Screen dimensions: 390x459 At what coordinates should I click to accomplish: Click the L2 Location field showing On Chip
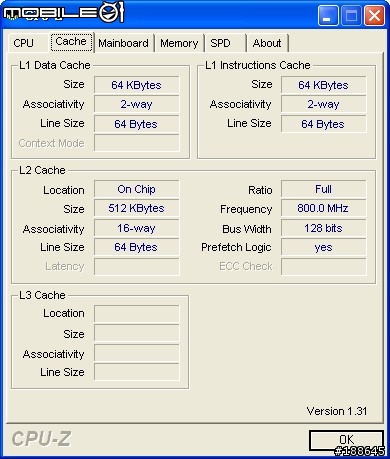(x=136, y=189)
